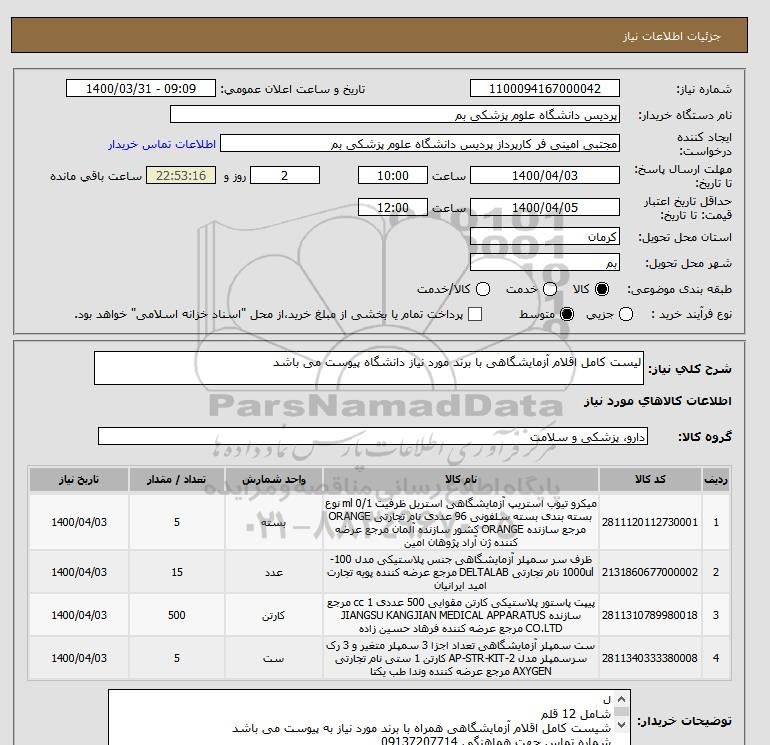Image resolution: width=770 pixels, height=745 pixels.
Task: Click the announcement date field 1400/03/31 - 09:09
Action: coord(141,88)
